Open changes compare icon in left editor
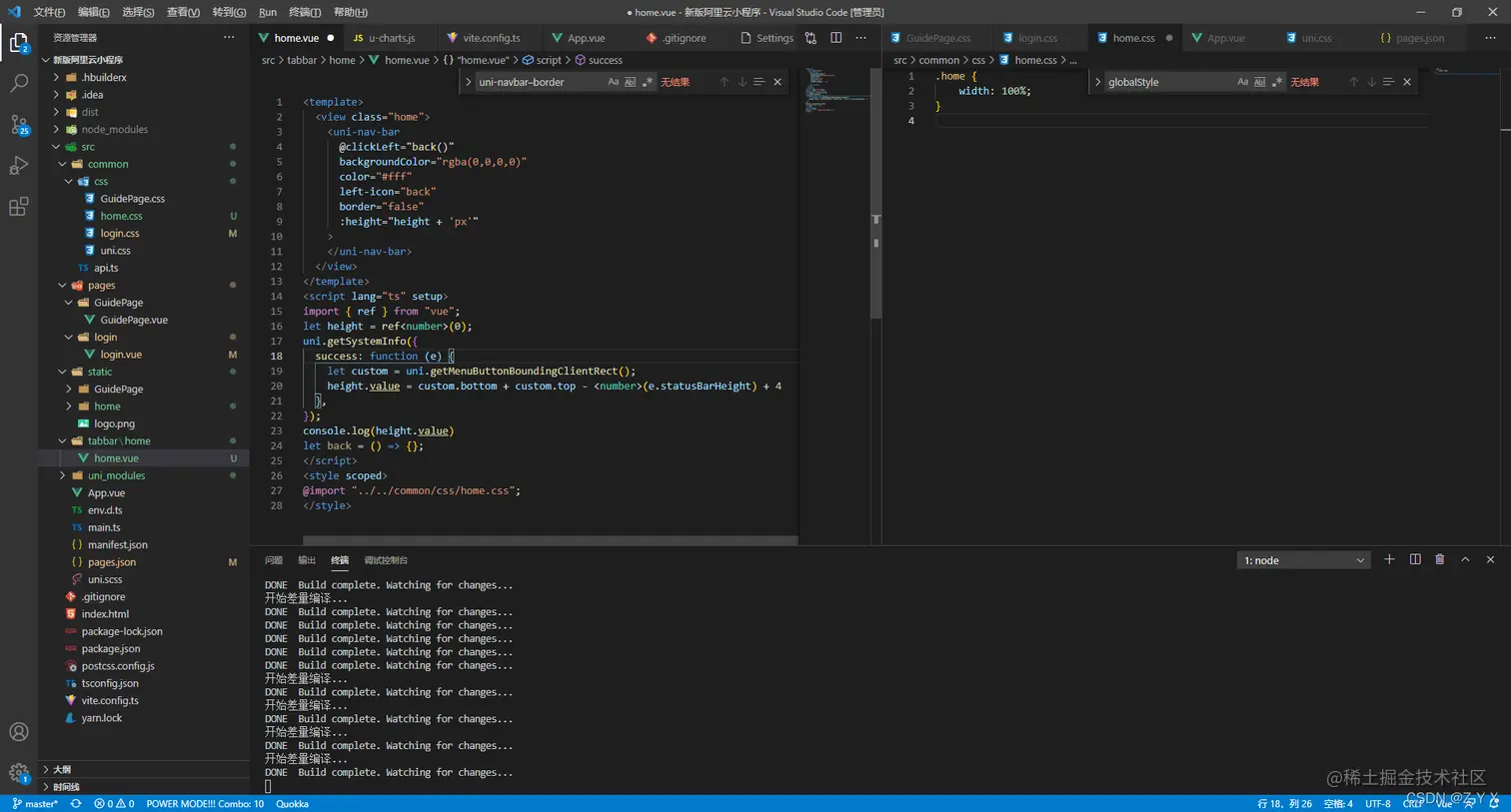The width and height of the screenshot is (1511, 812). click(810, 38)
